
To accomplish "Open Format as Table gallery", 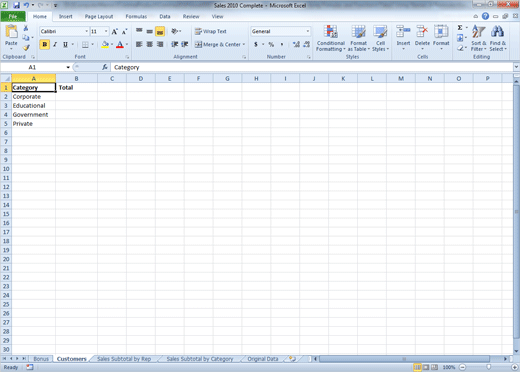I will tap(359, 38).
